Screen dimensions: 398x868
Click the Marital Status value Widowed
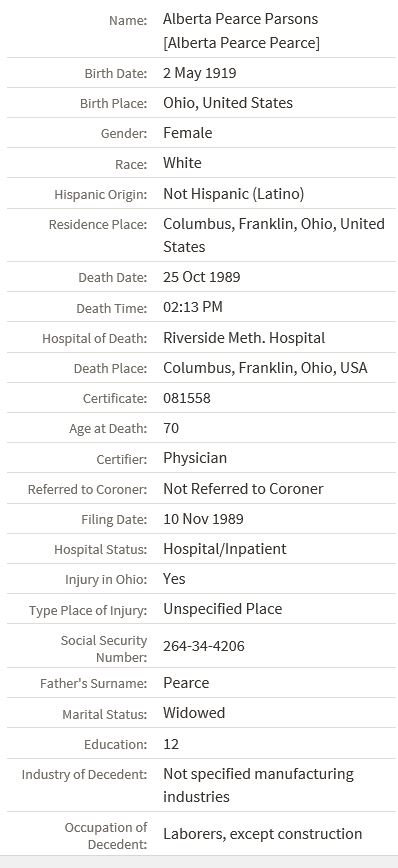[x=194, y=713]
